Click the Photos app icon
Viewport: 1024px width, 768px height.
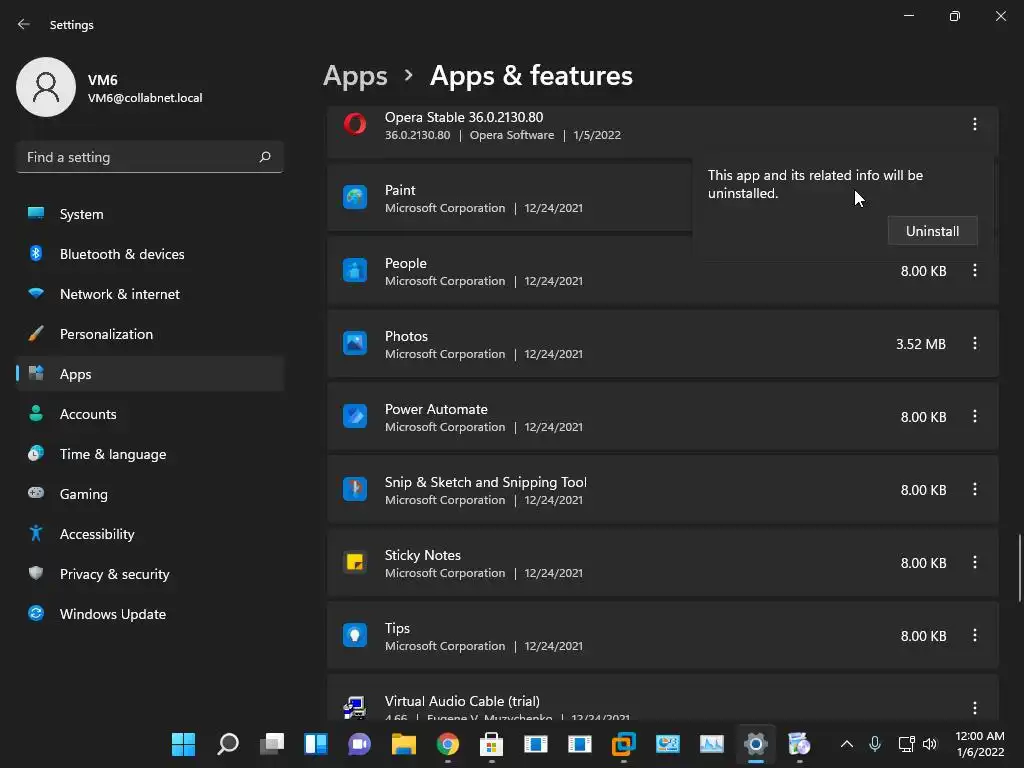(x=355, y=344)
